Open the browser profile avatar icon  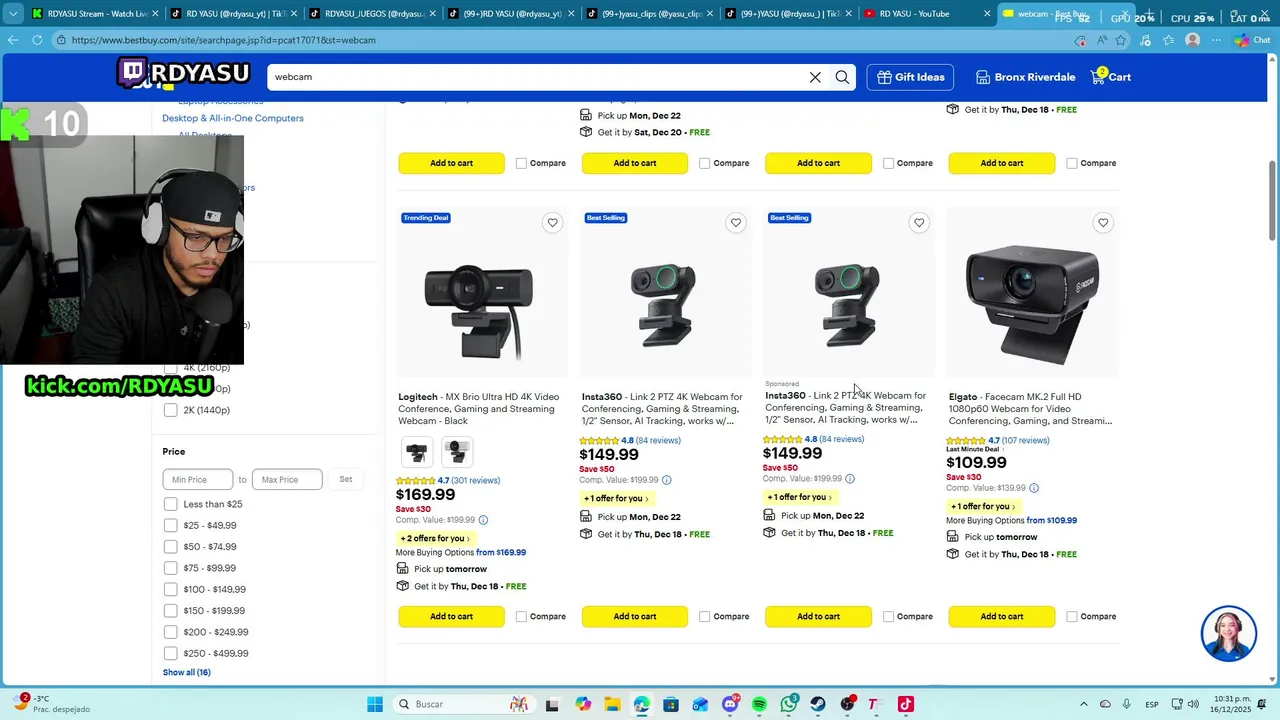[1192, 40]
